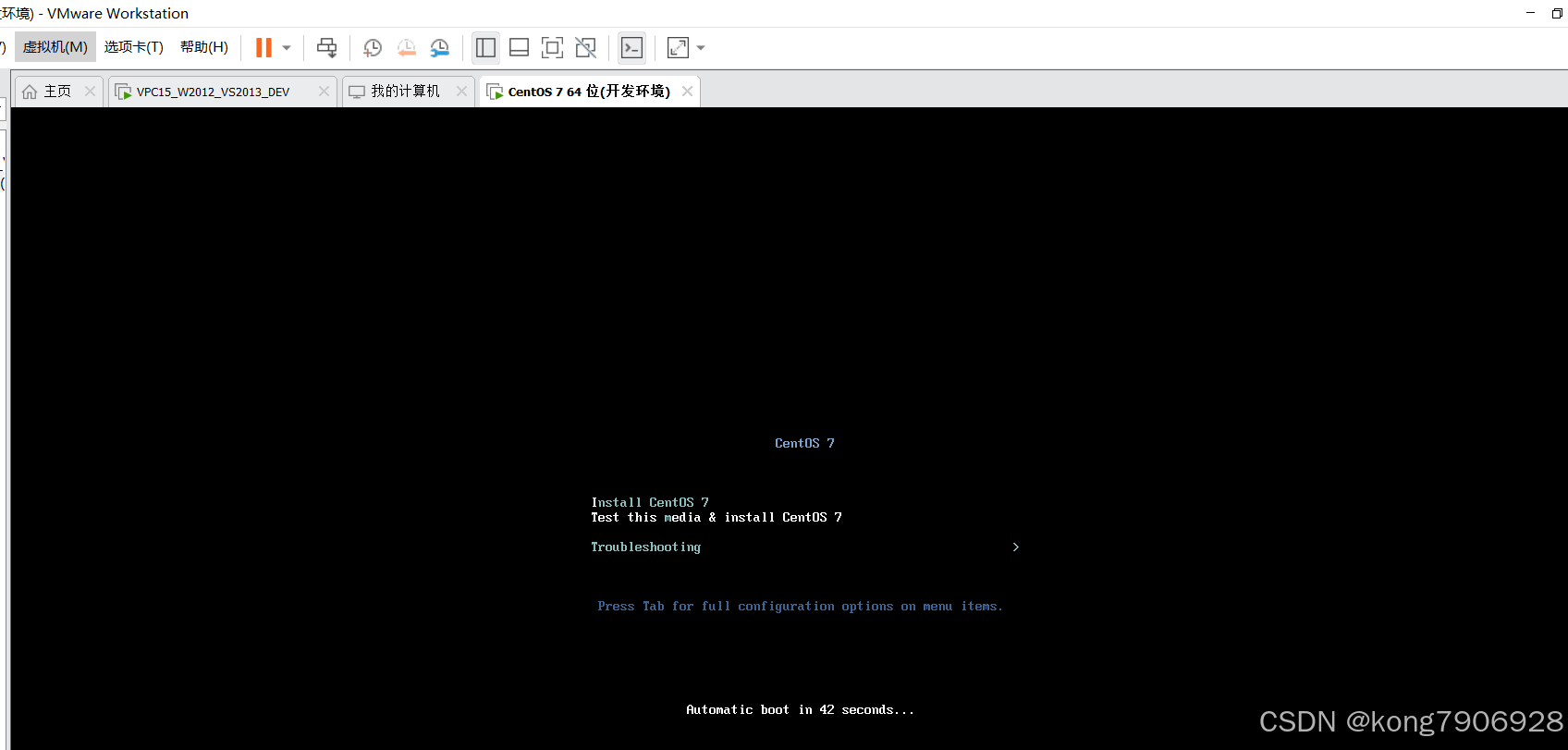Viewport: 1568px width, 750px height.
Task: Select Troubleshooting in the CentOS boot menu
Action: tap(645, 547)
